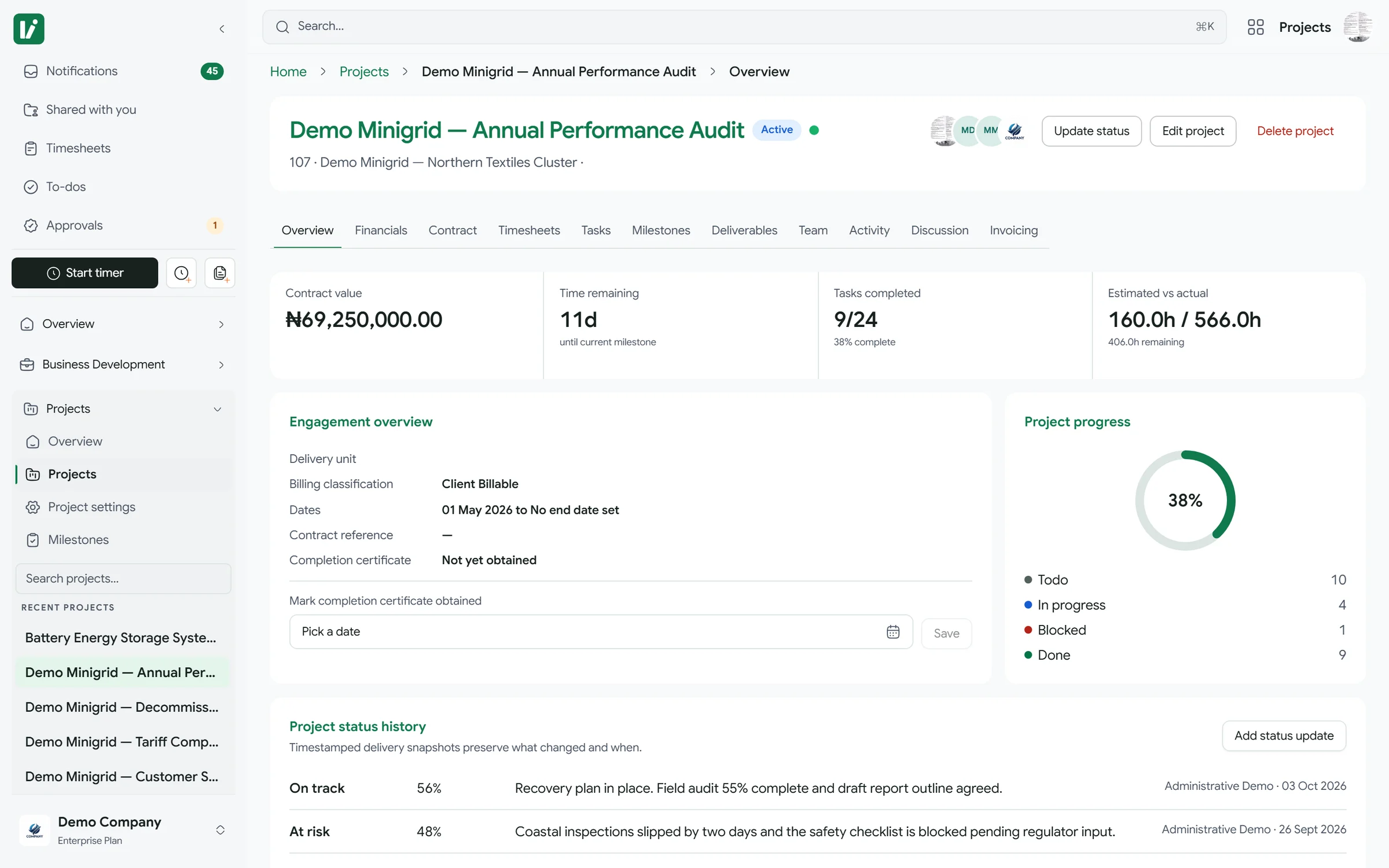
Task: Switch to Deliverables tab
Action: (x=744, y=230)
